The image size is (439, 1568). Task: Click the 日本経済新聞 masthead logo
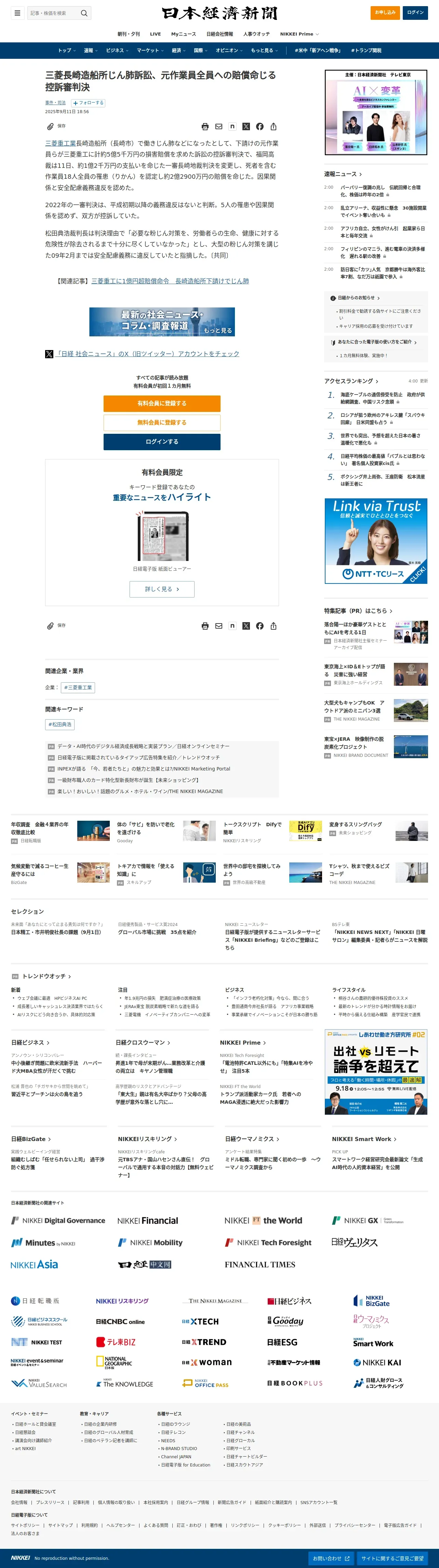click(219, 13)
